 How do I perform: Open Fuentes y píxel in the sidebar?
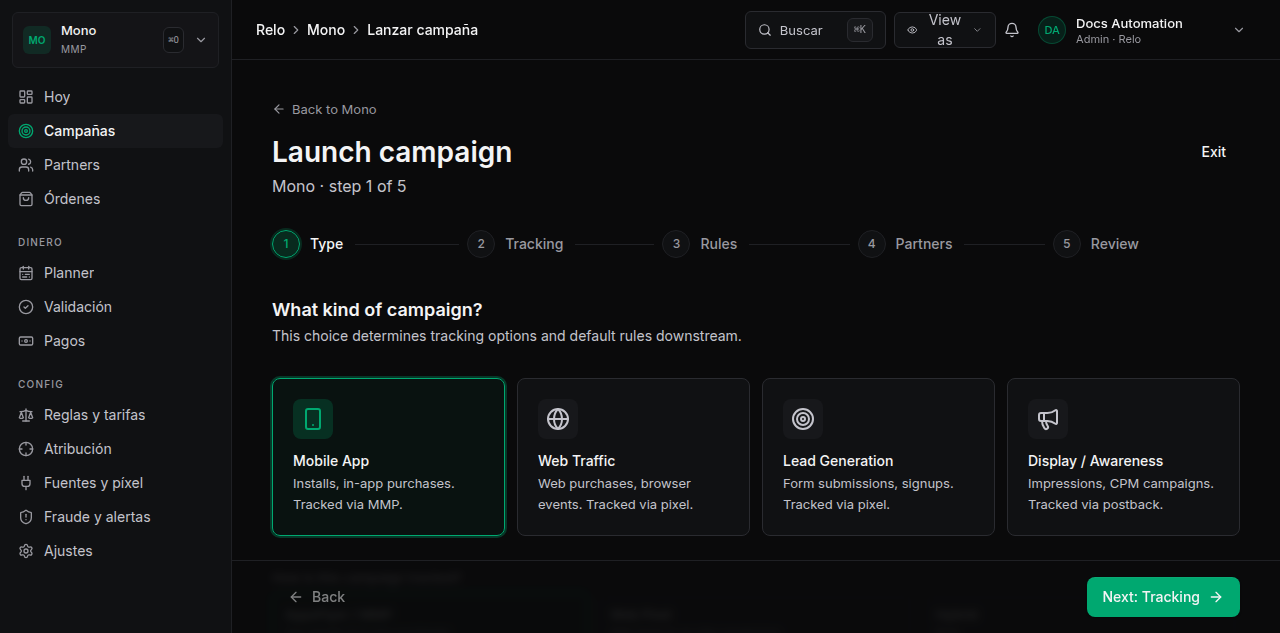click(115, 483)
